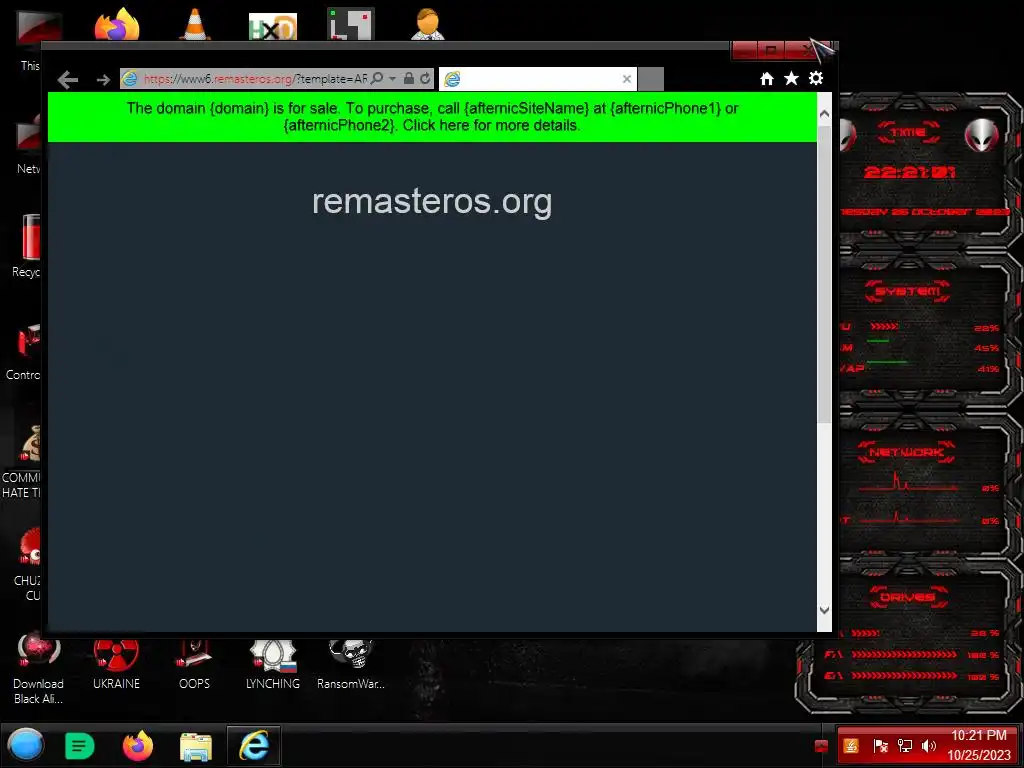
Task: Open the user avatar desktop icon
Action: pos(428,24)
